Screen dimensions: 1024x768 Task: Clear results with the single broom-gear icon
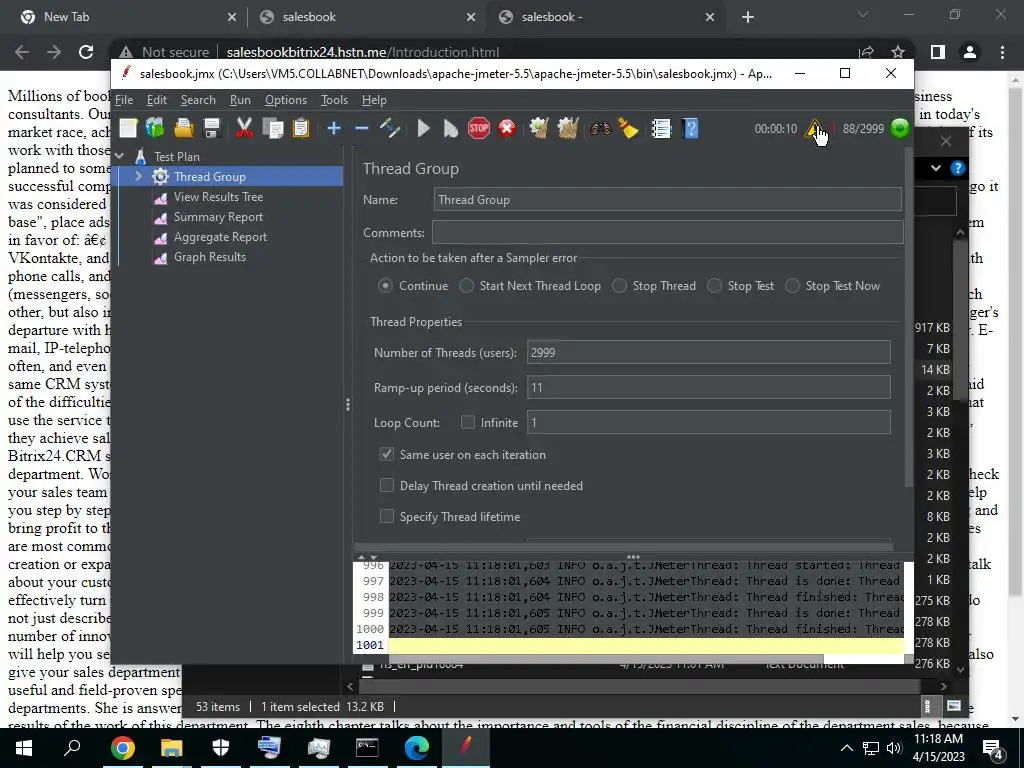(539, 128)
